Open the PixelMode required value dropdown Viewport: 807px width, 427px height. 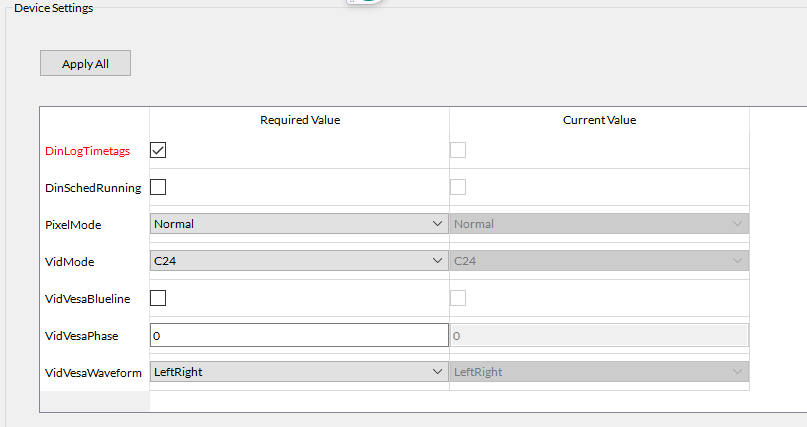click(x=298, y=224)
